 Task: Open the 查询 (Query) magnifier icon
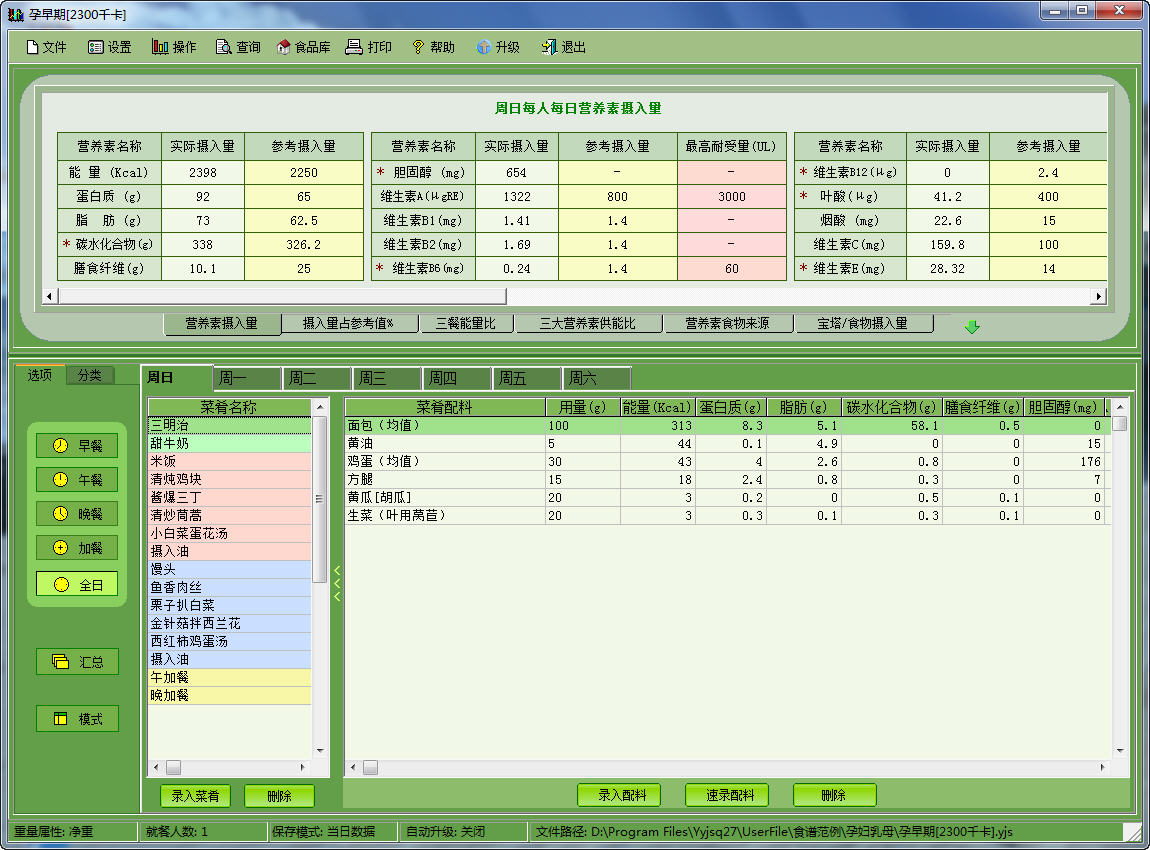(x=224, y=47)
